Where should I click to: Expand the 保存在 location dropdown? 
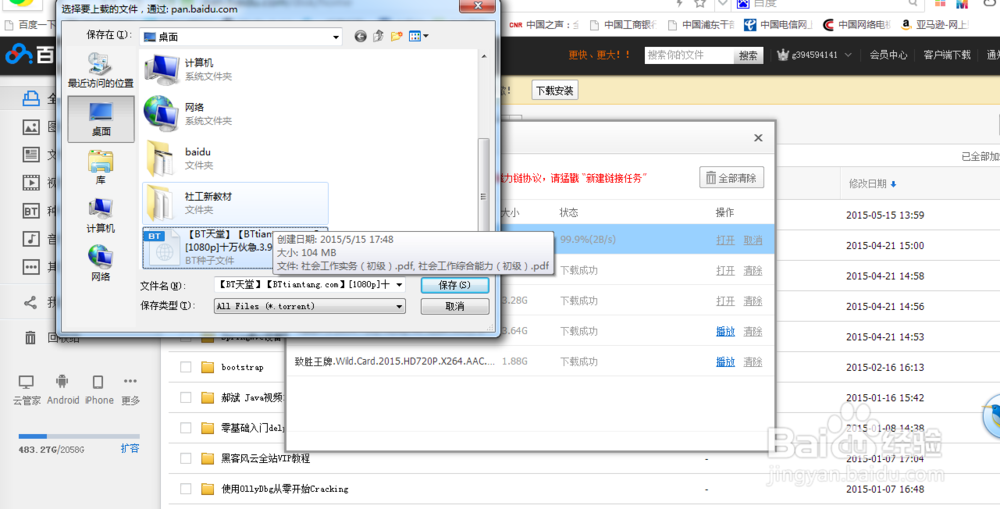[x=336, y=37]
